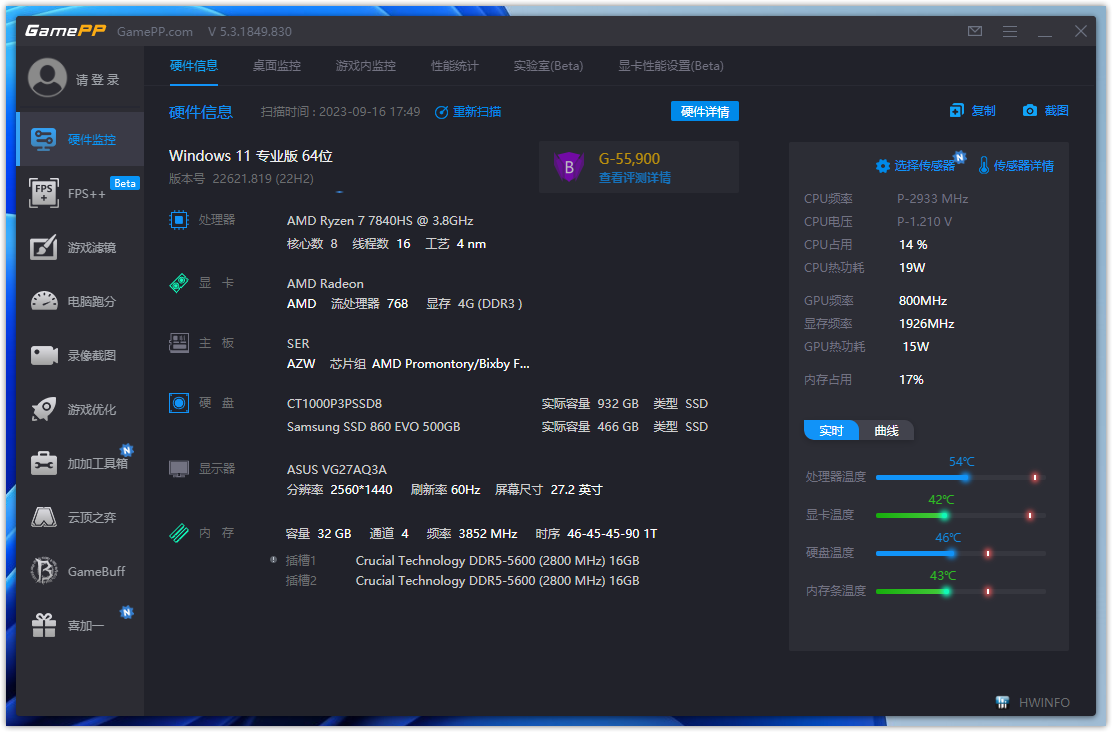This screenshot has width=1112, height=732.
Task: Open the 电脑跑分 speedometer icon
Action: tap(44, 301)
